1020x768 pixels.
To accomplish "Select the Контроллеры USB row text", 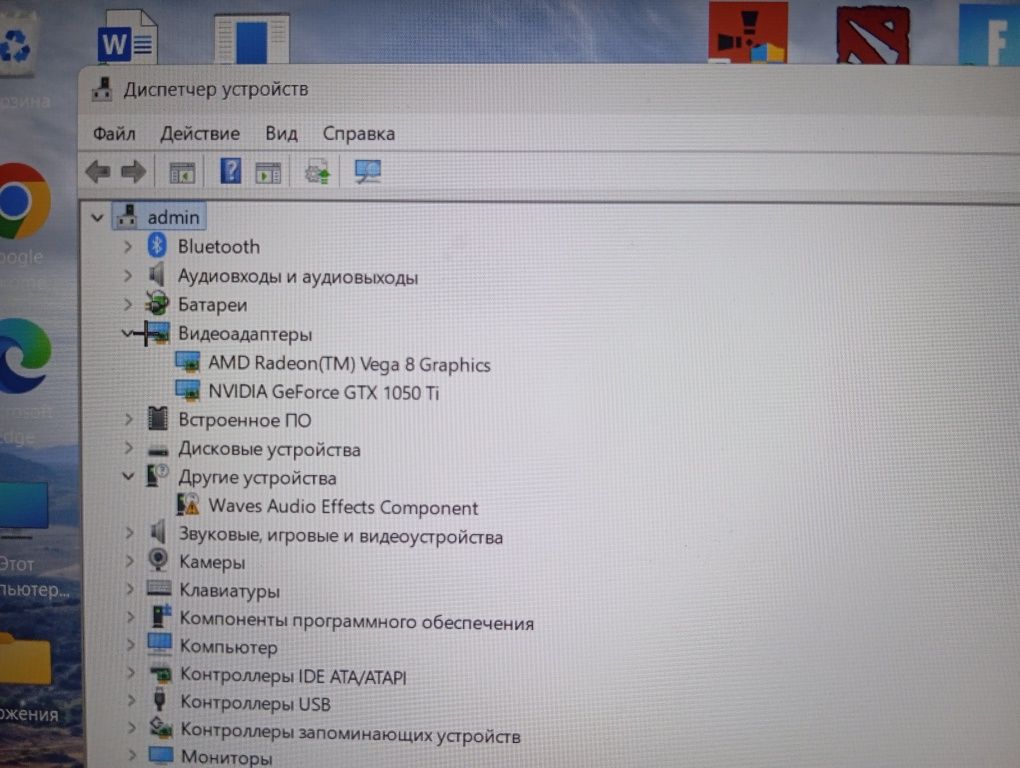I will 256,704.
